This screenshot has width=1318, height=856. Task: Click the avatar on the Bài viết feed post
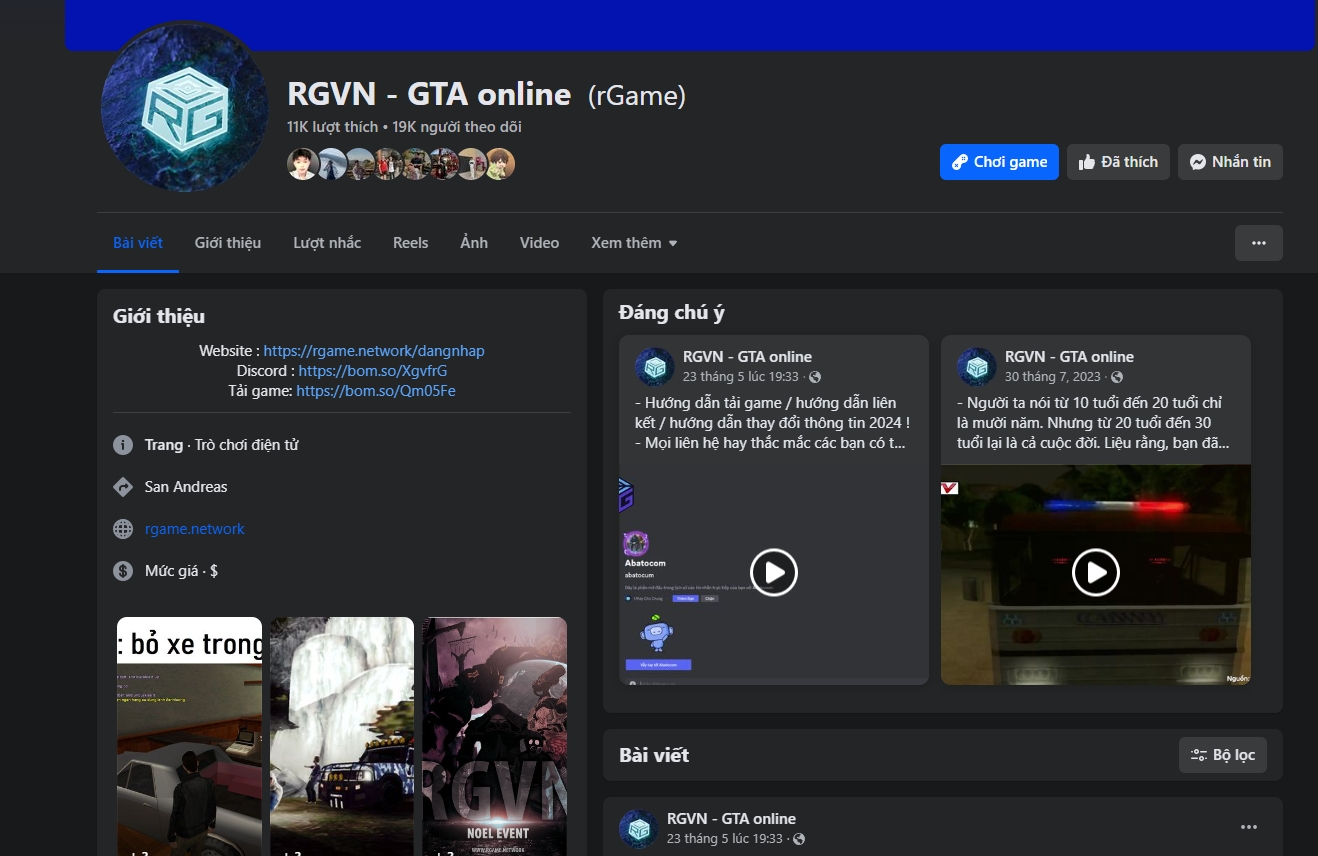639,829
